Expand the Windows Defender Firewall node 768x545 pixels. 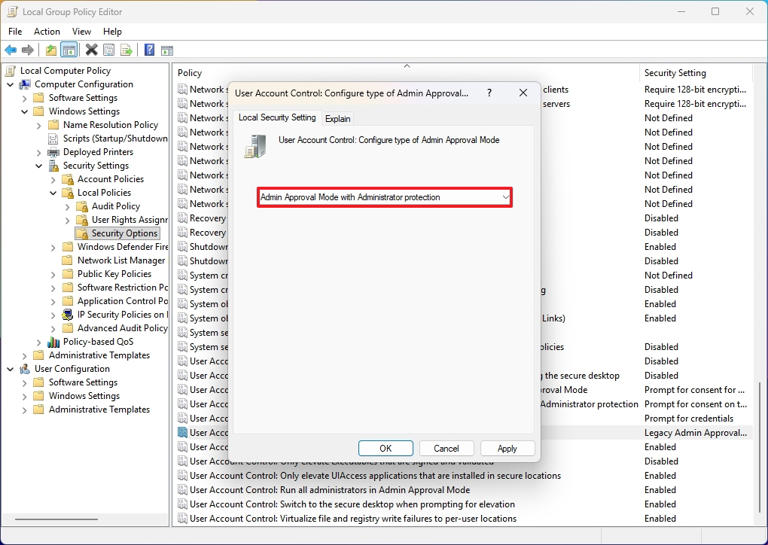click(53, 247)
